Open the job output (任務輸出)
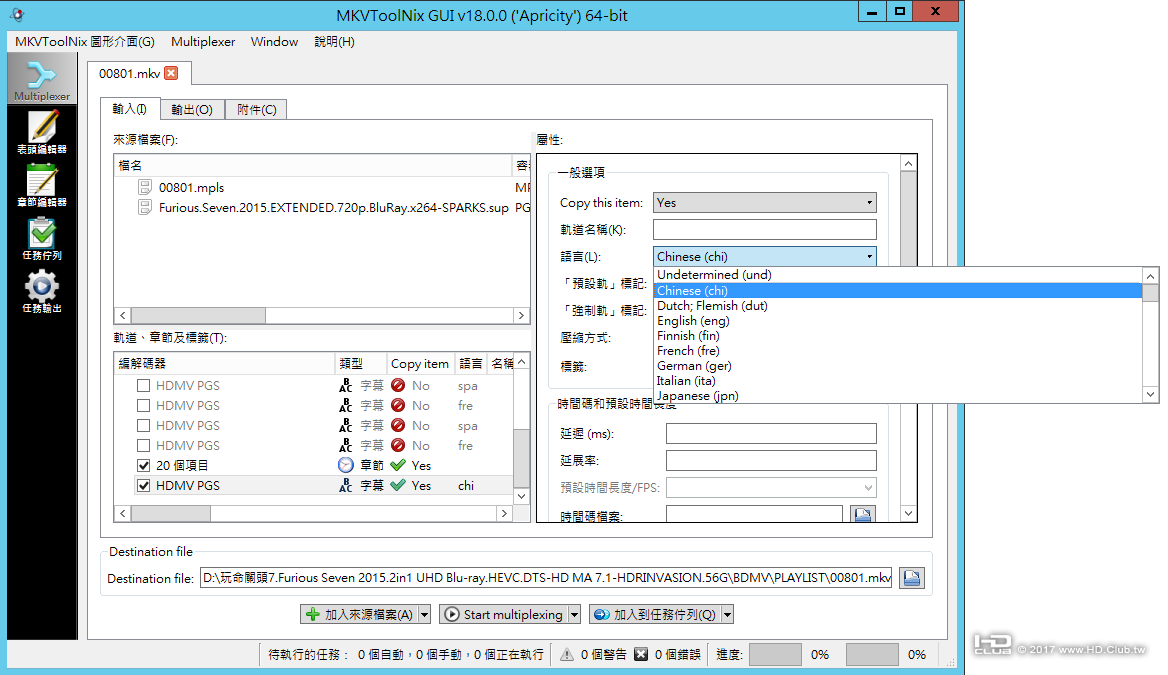This screenshot has height=675, width=1168. (42, 291)
